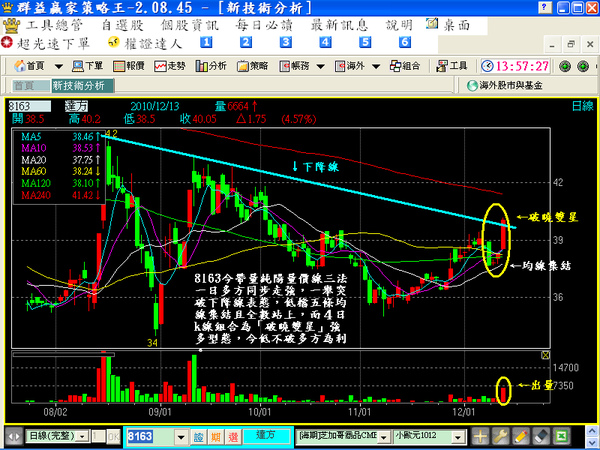
Task: Open the 每日必讀 menu
Action: pos(264,25)
